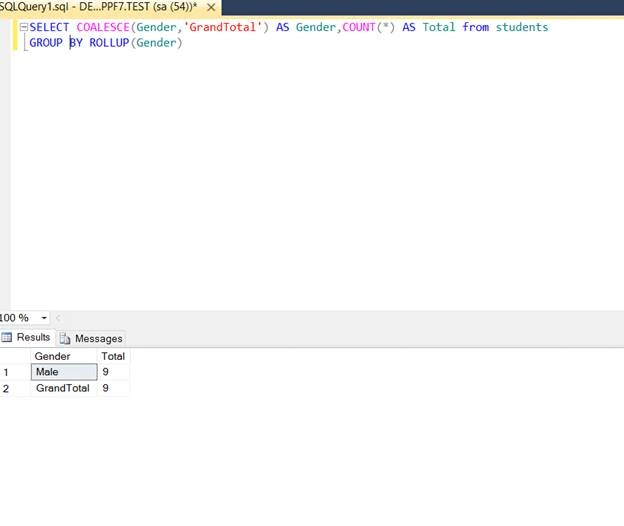The height and width of the screenshot is (526, 624).
Task: Switch to the Messages tab
Action: tap(91, 339)
